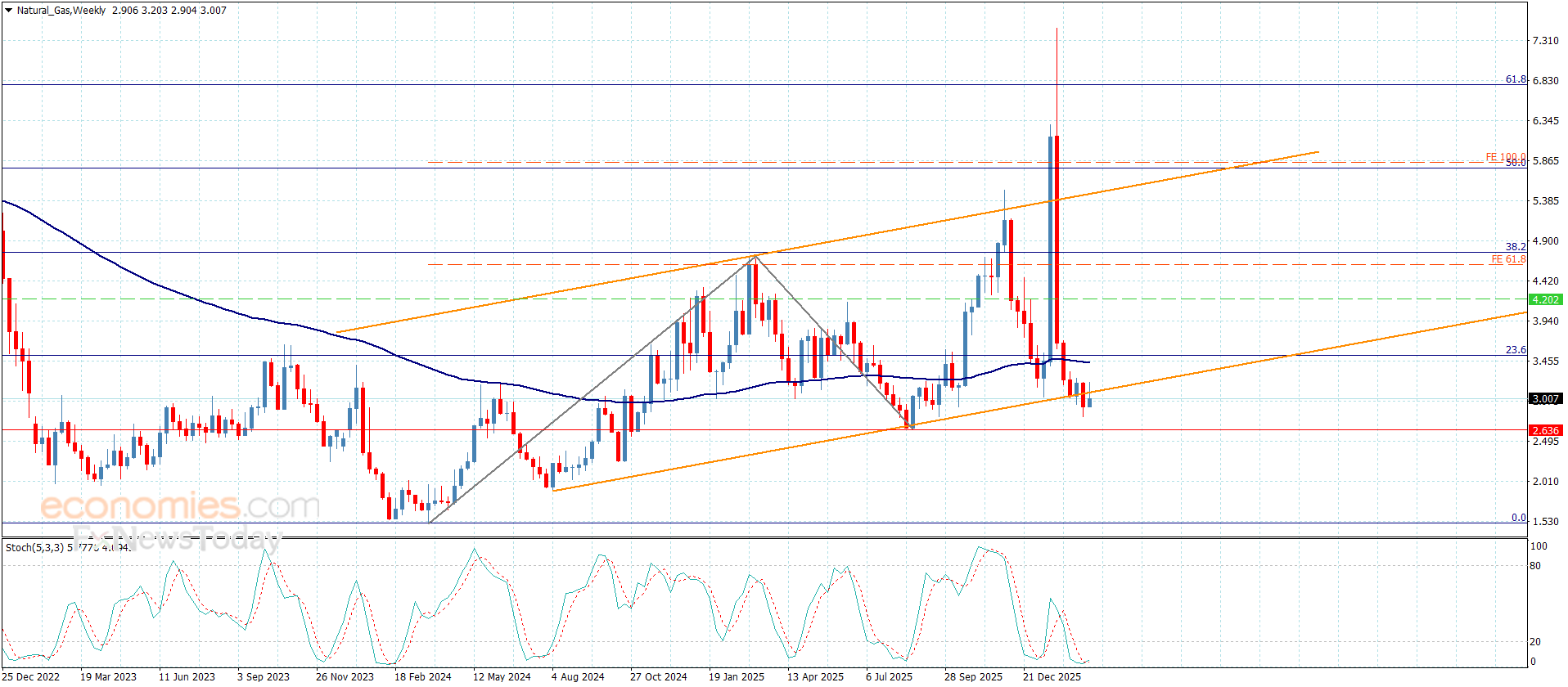Select the red 2.636 price tag
The image size is (1568, 687).
[1545, 431]
